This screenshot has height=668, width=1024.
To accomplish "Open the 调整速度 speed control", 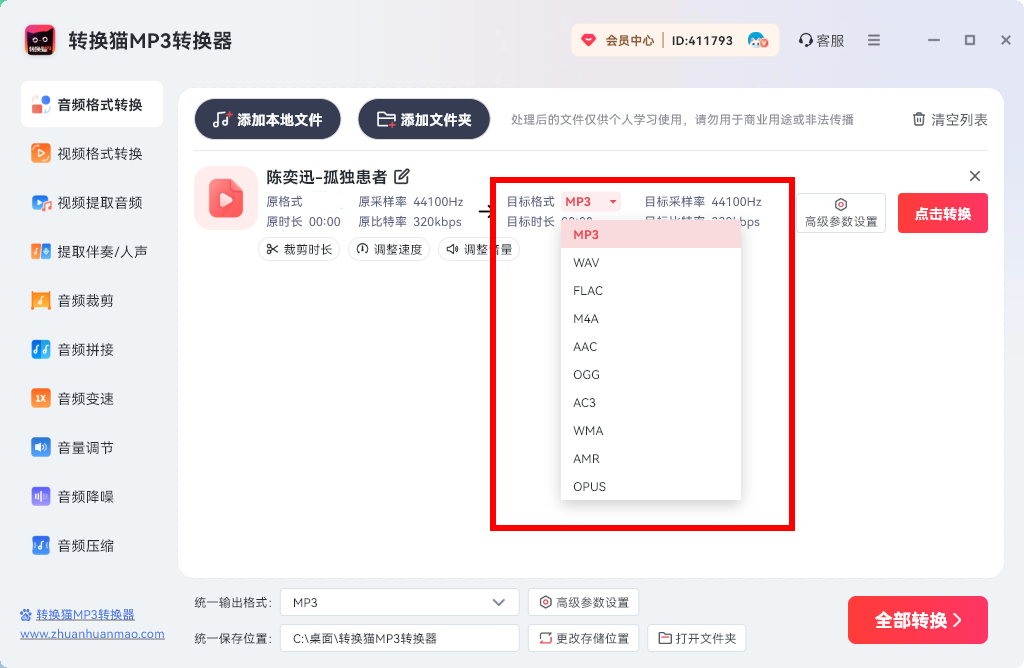I will coord(390,249).
